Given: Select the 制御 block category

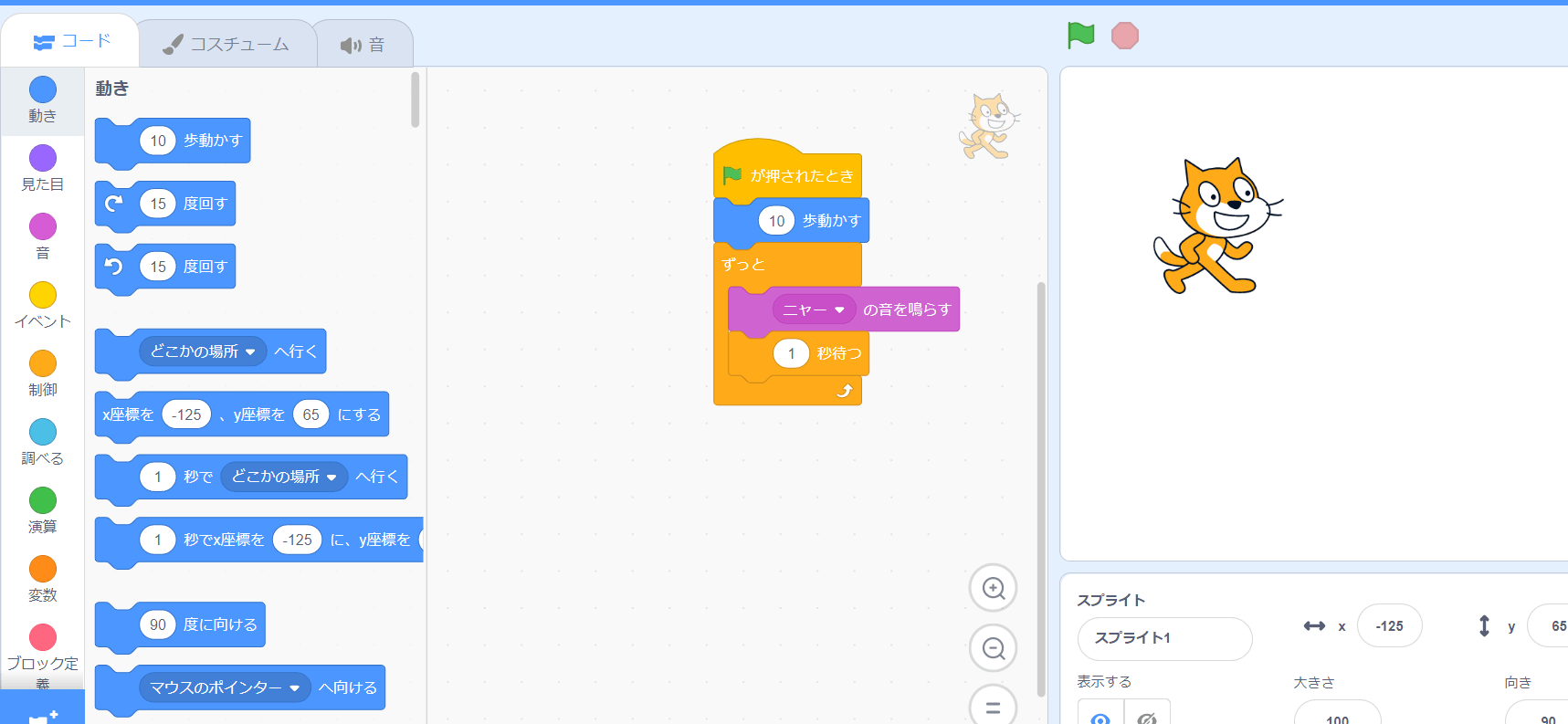Looking at the screenshot, I should [42, 373].
